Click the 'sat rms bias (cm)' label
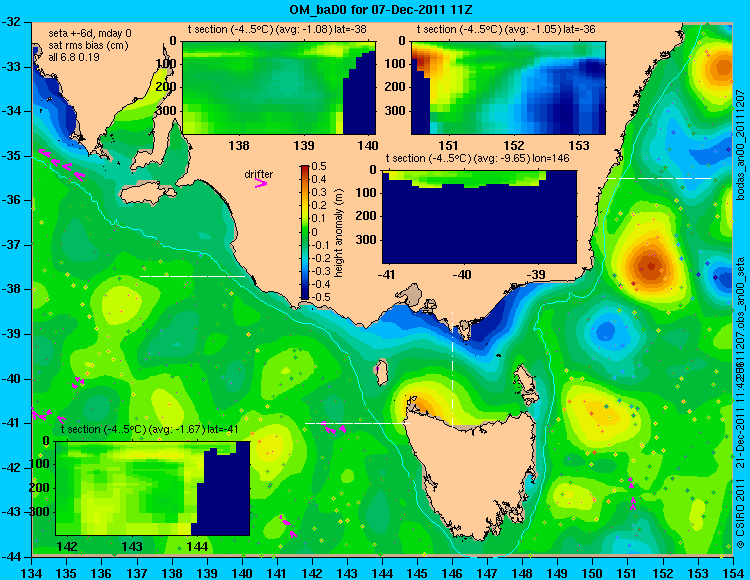Screen dimensions: 750x580 [88, 46]
